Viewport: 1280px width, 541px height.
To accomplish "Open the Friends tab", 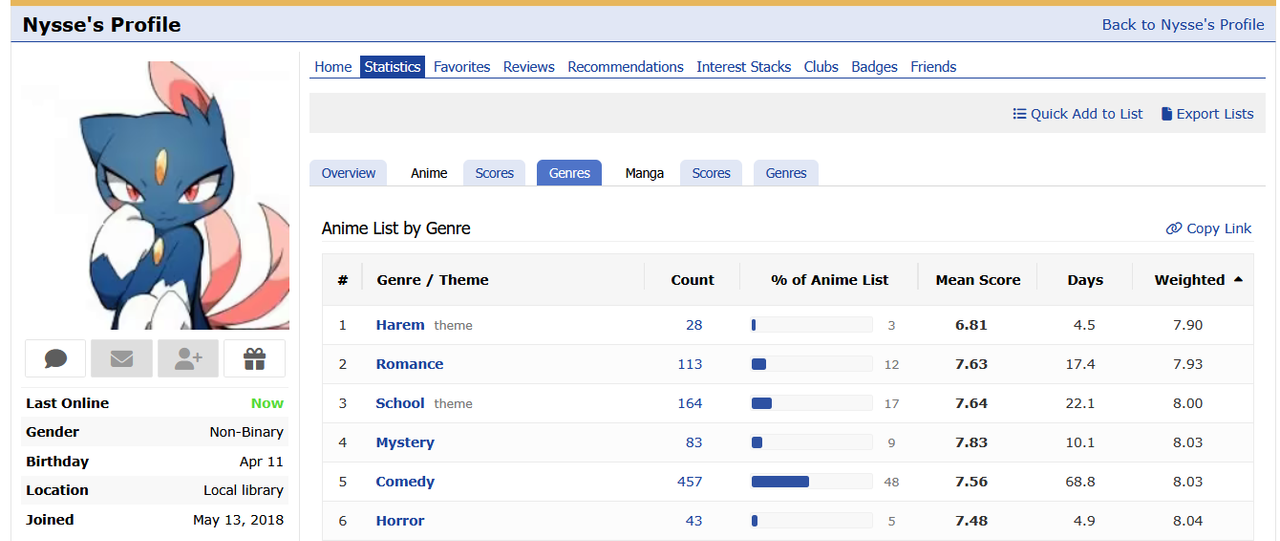I will pos(934,67).
